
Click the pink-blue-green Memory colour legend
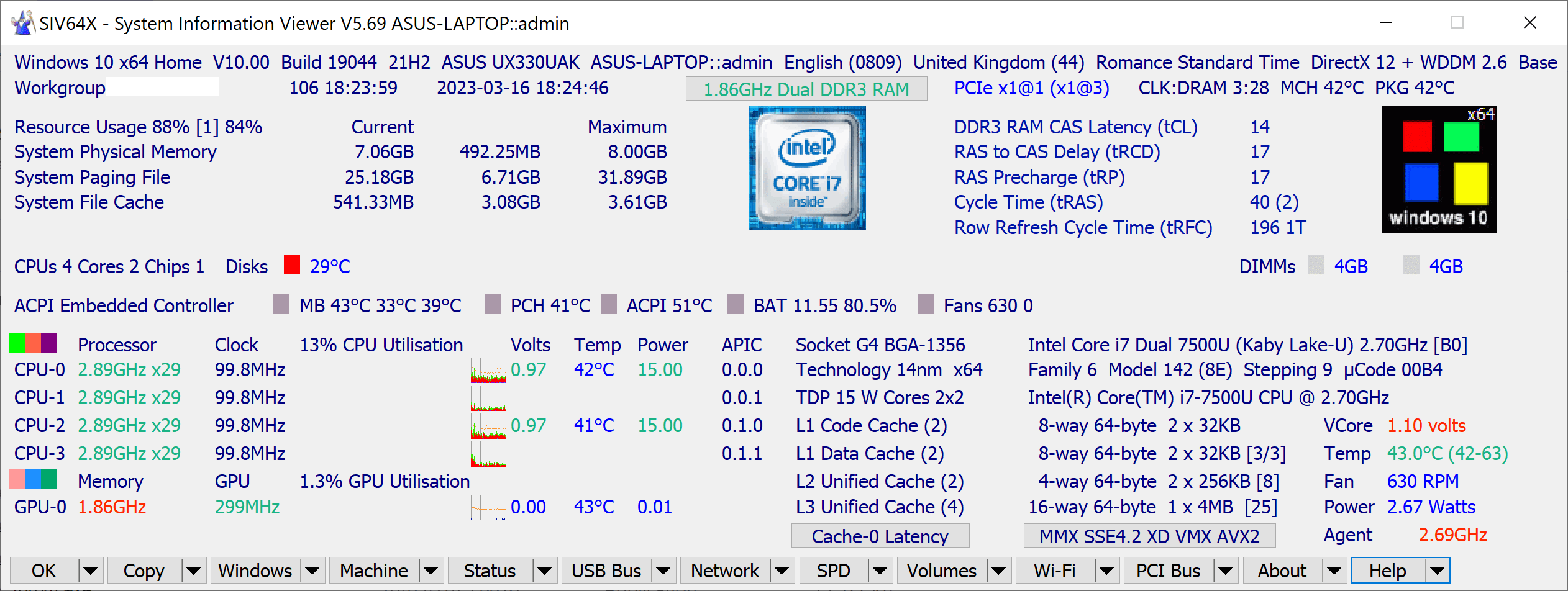(34, 479)
